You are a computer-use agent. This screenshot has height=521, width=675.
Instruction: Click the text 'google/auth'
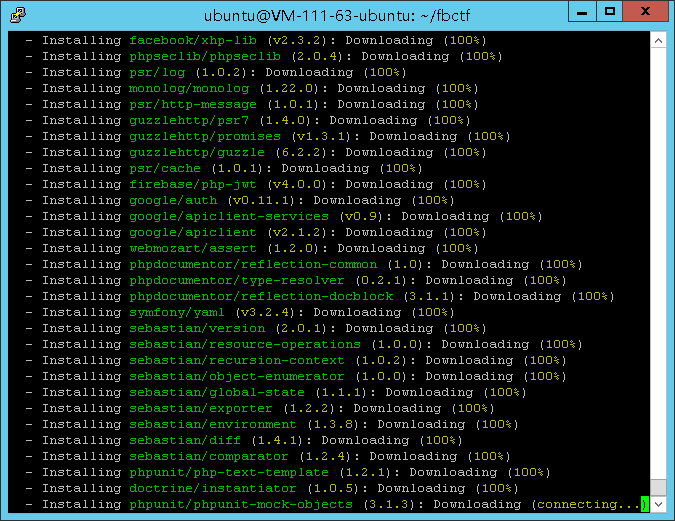[173, 200]
